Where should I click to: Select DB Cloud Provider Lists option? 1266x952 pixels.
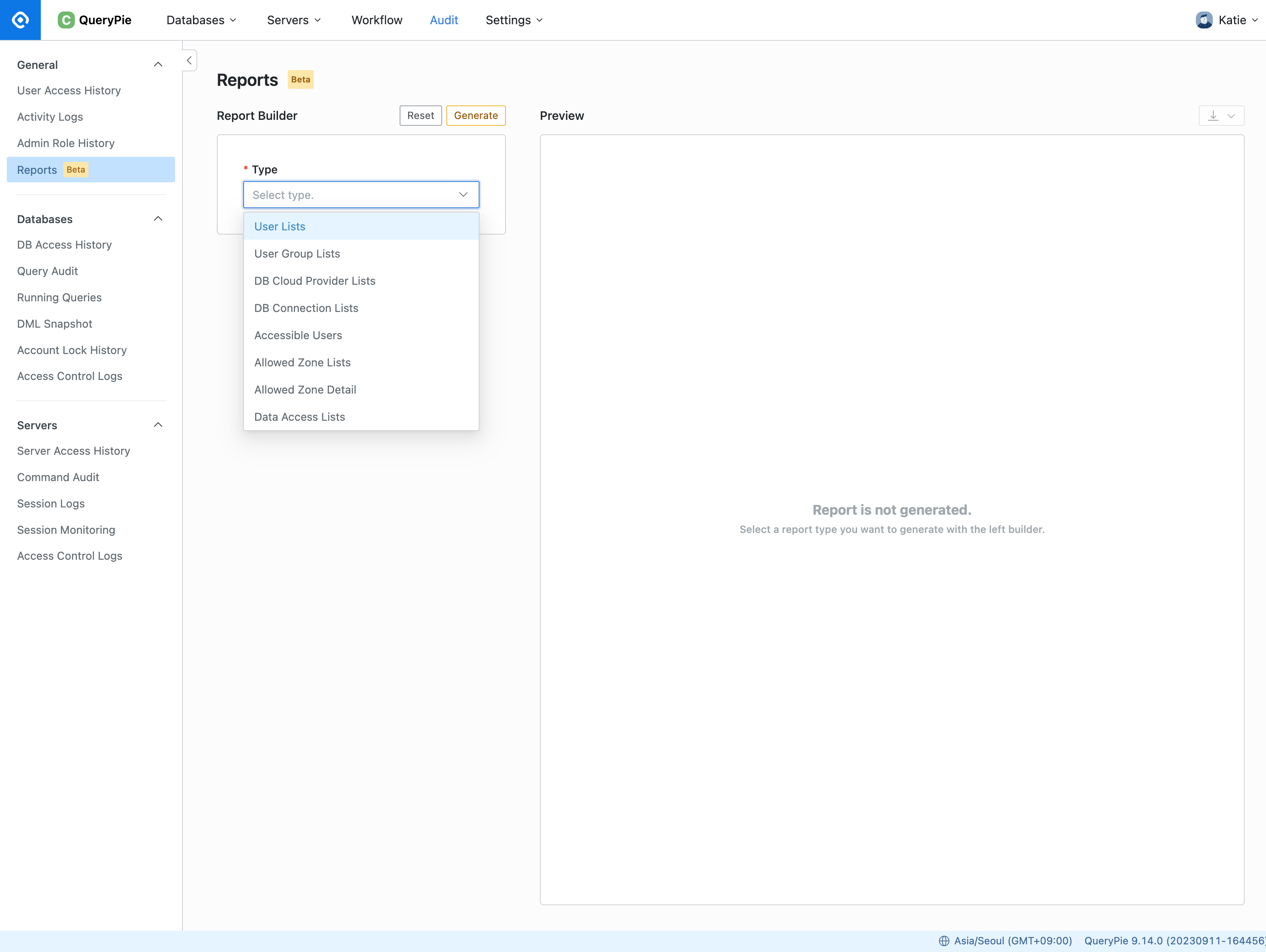(361, 280)
